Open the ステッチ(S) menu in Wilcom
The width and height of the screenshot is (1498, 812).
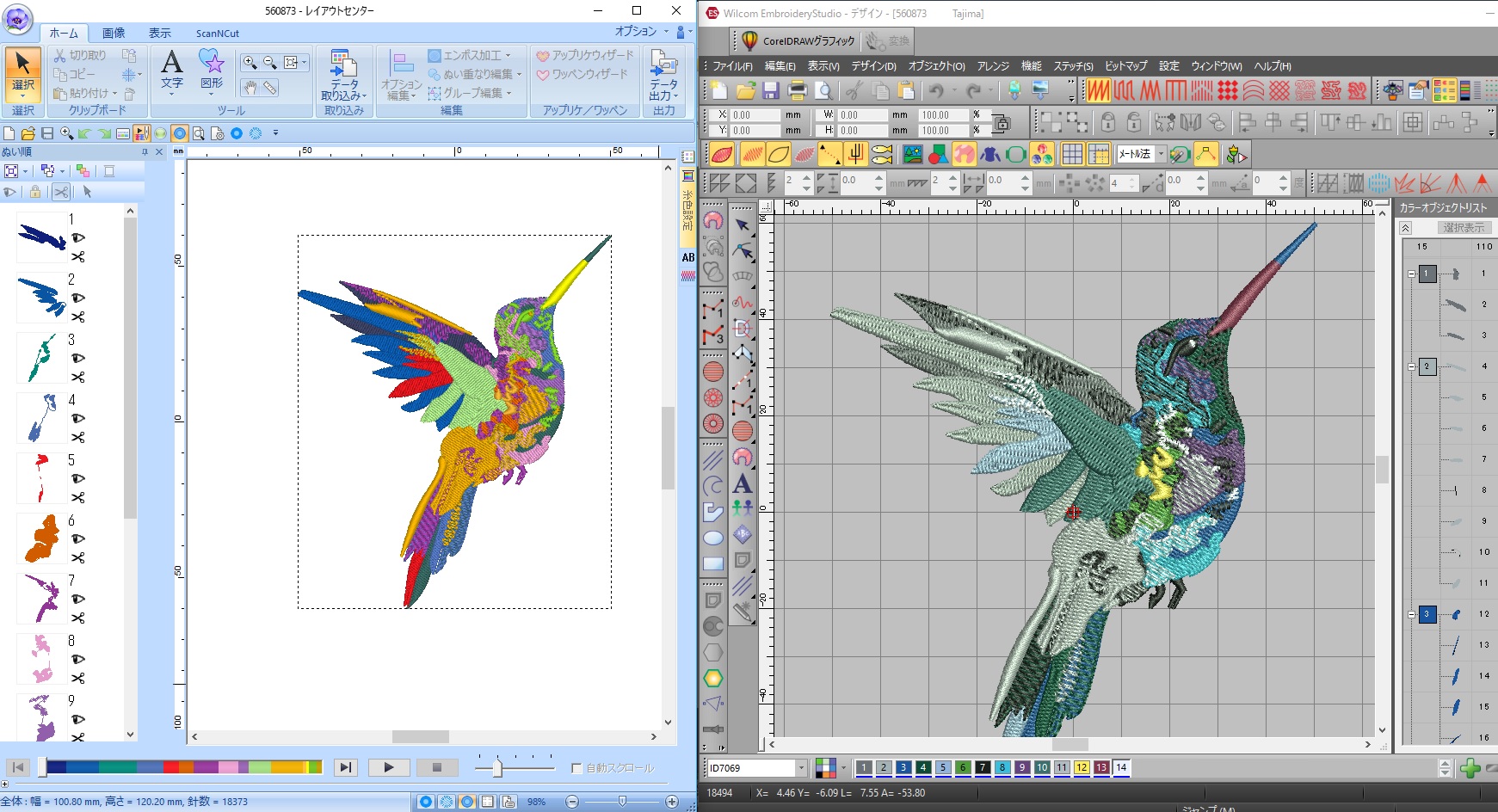tap(1073, 66)
